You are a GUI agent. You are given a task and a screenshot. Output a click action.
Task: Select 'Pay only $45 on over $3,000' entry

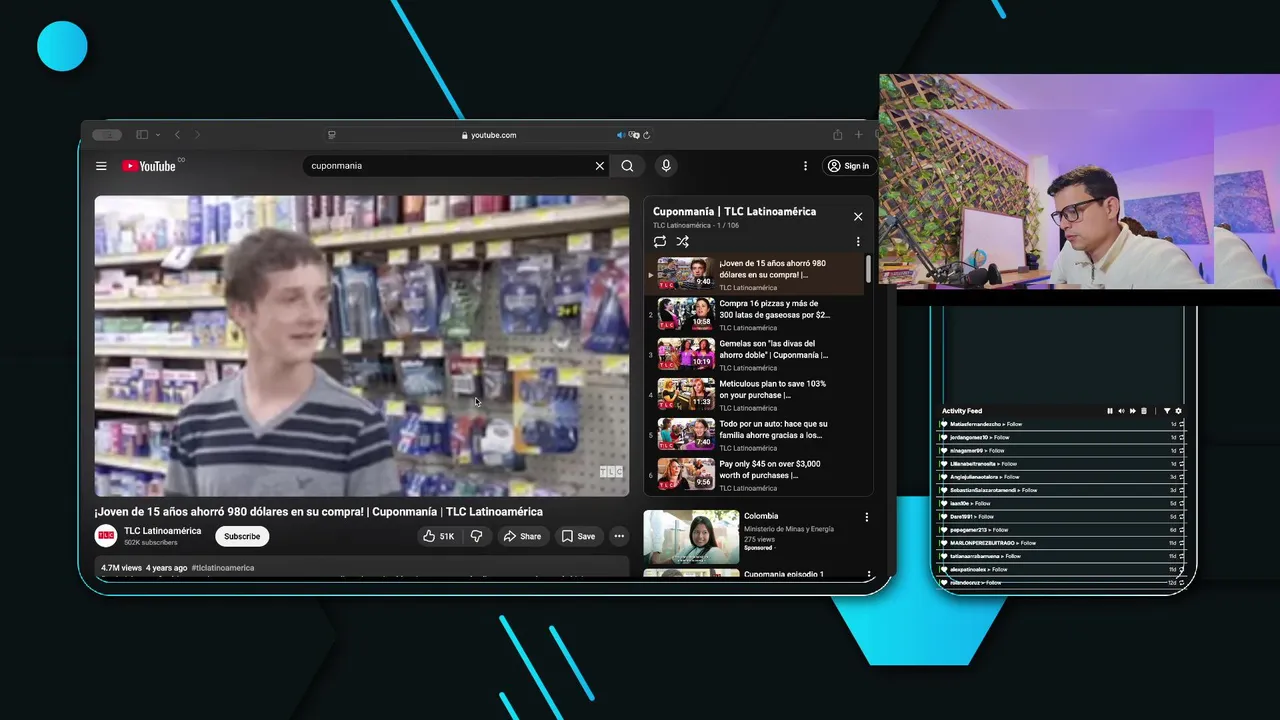point(755,474)
